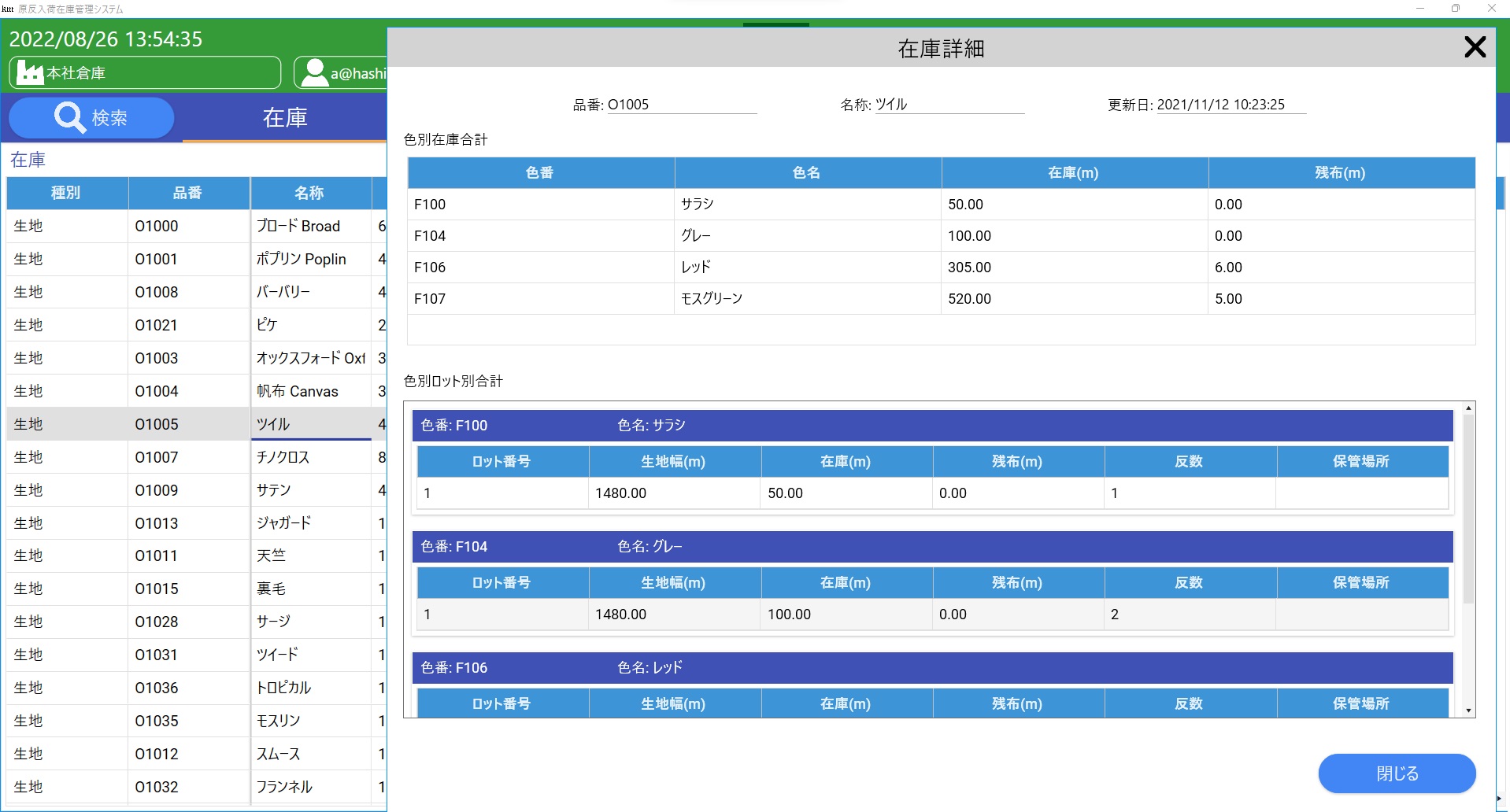Image resolution: width=1510 pixels, height=812 pixels.
Task: Select row O1000 ブロード Broad
Action: [196, 226]
